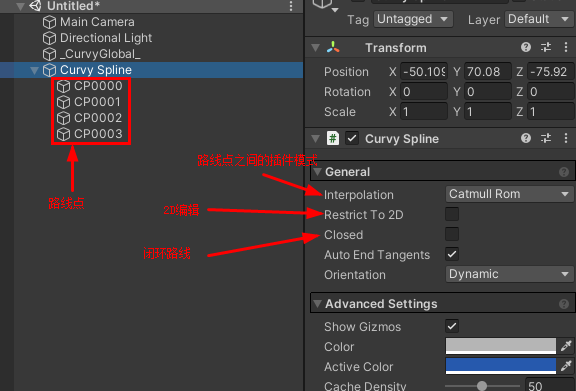Image resolution: width=576 pixels, height=391 pixels.
Task: Click the cube icon beside CP0001
Action: coord(63,102)
